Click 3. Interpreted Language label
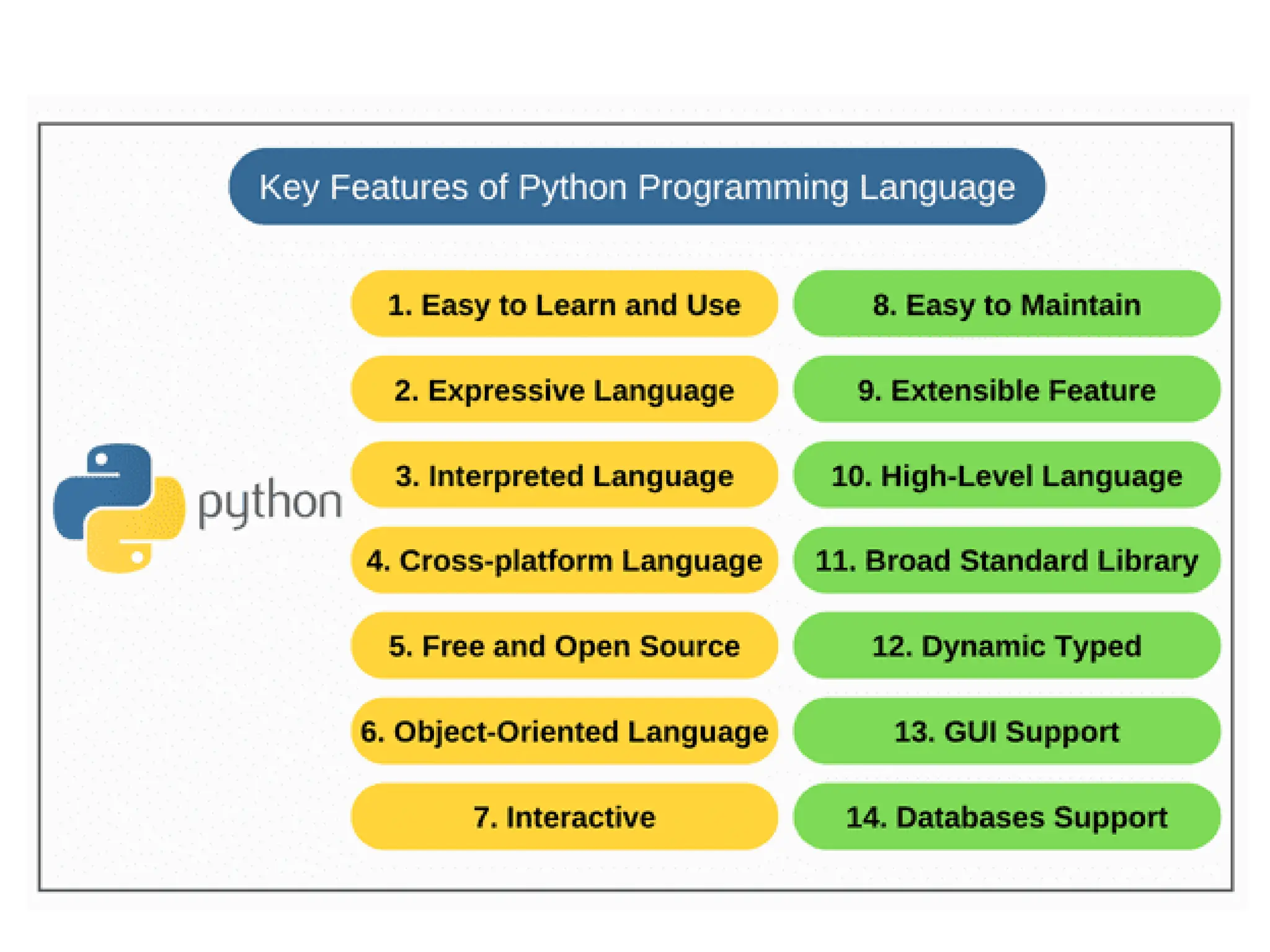The image size is (1270, 952). (x=564, y=475)
